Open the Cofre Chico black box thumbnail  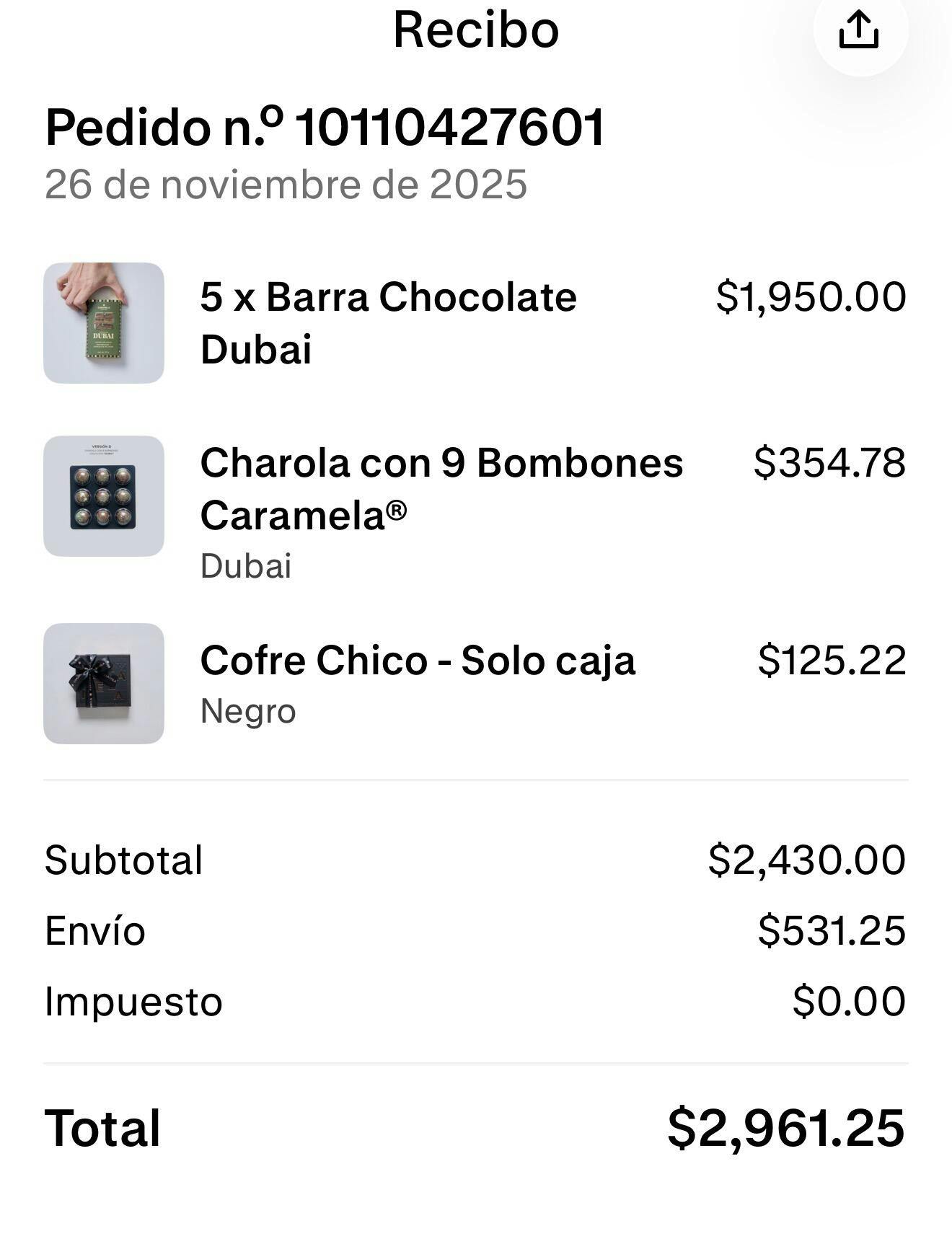pos(104,684)
